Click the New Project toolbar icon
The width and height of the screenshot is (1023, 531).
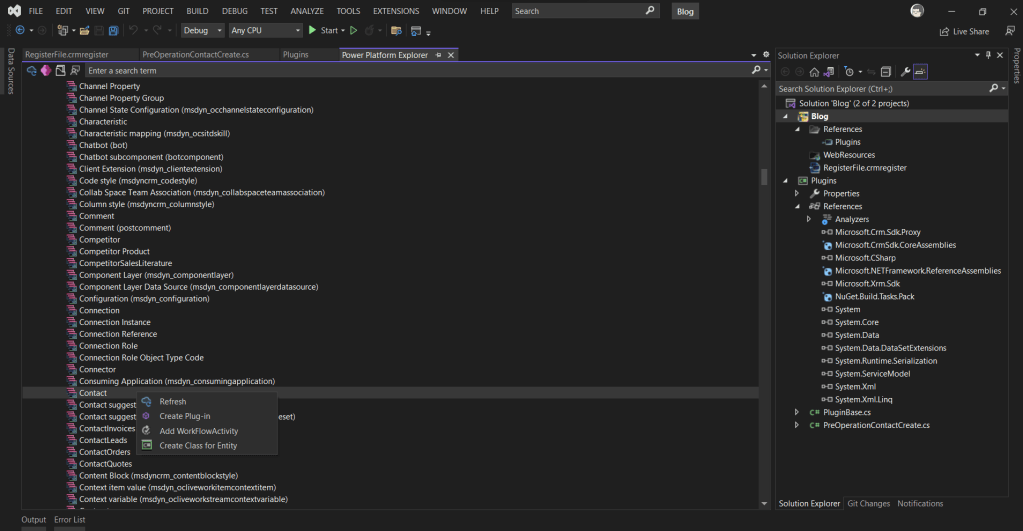[x=63, y=31]
